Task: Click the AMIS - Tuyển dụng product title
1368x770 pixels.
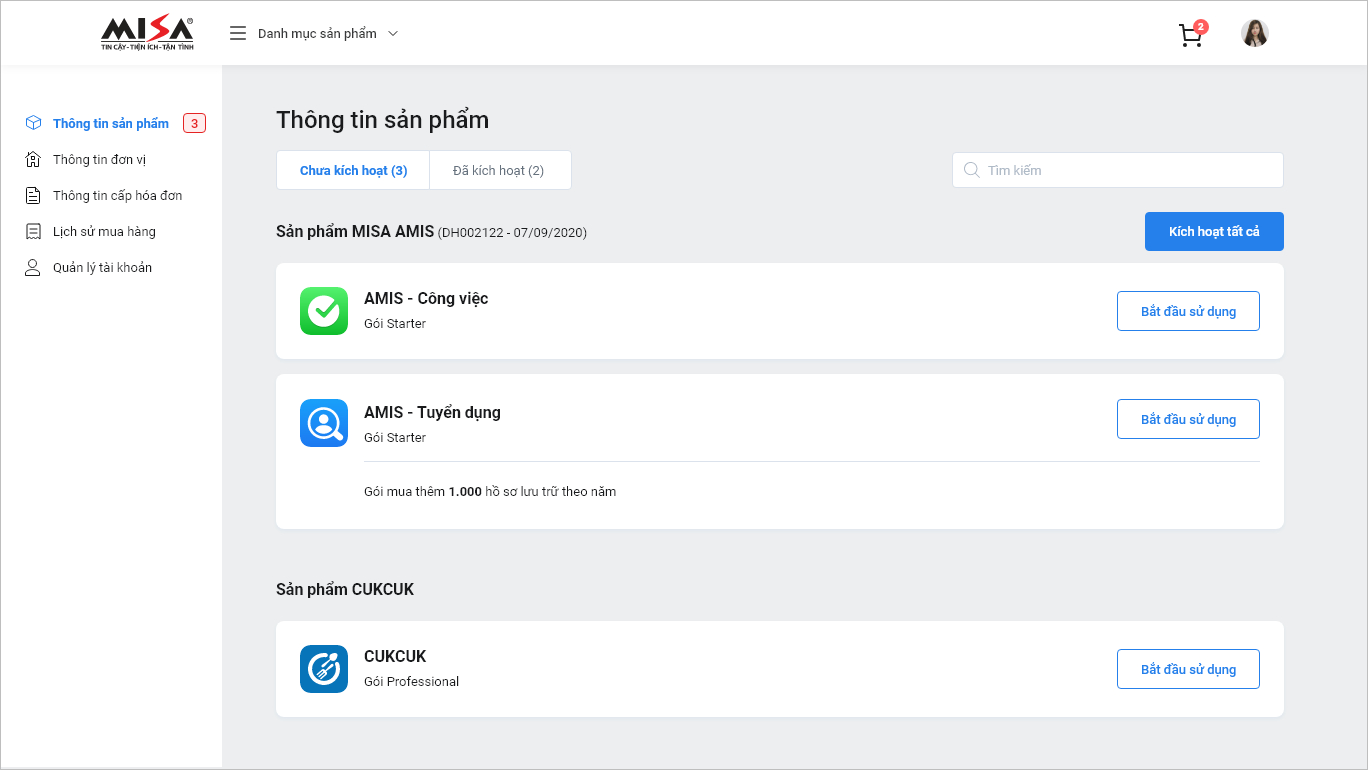Action: click(432, 412)
